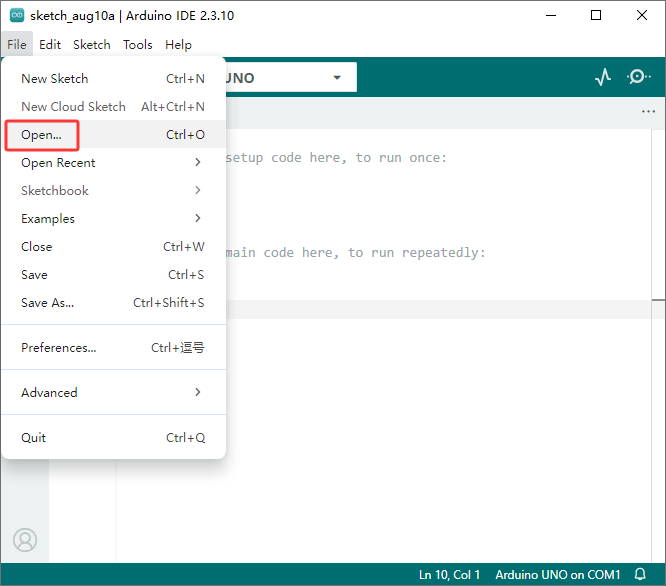The height and width of the screenshot is (586, 666).
Task: Click the editor vertical scrollbar
Action: tap(658, 345)
